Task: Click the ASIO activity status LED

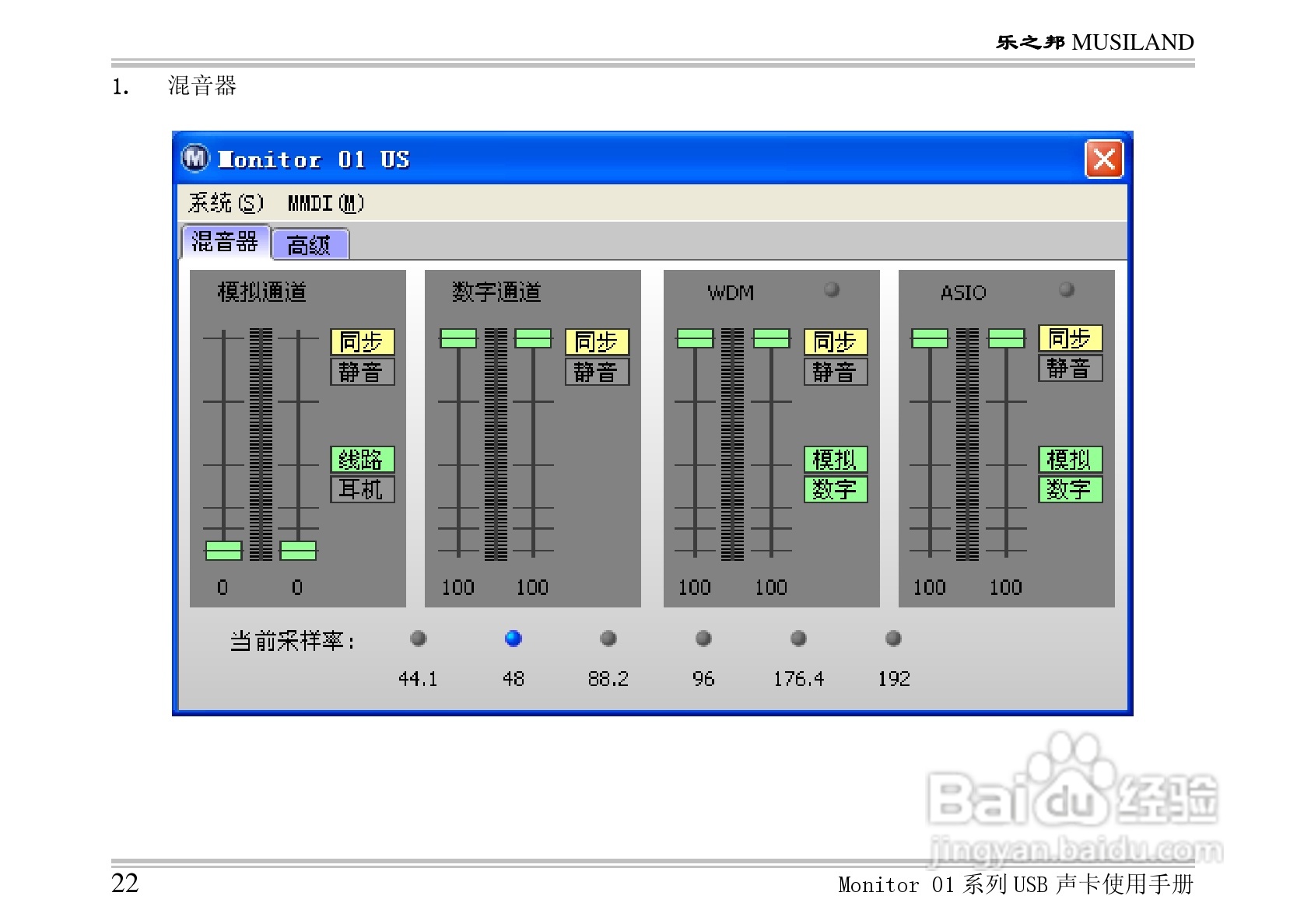Action: pyautogui.click(x=1067, y=289)
